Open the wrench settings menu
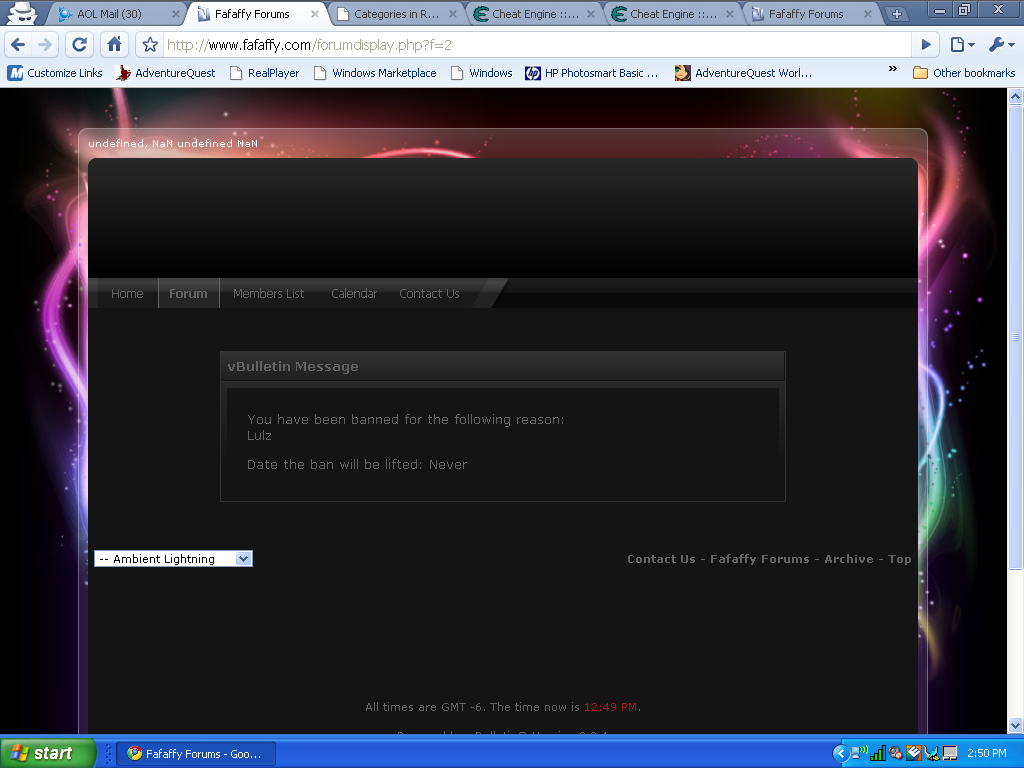Screen dimensions: 1024x768 point(1001,44)
